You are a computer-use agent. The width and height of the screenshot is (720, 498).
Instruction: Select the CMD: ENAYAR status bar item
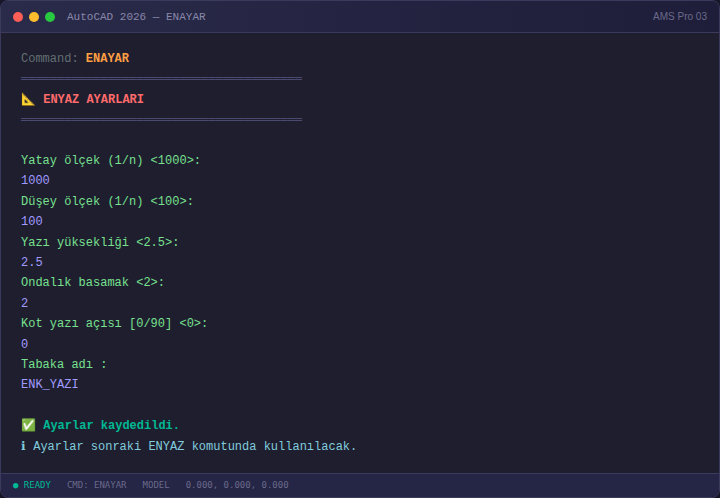click(96, 485)
